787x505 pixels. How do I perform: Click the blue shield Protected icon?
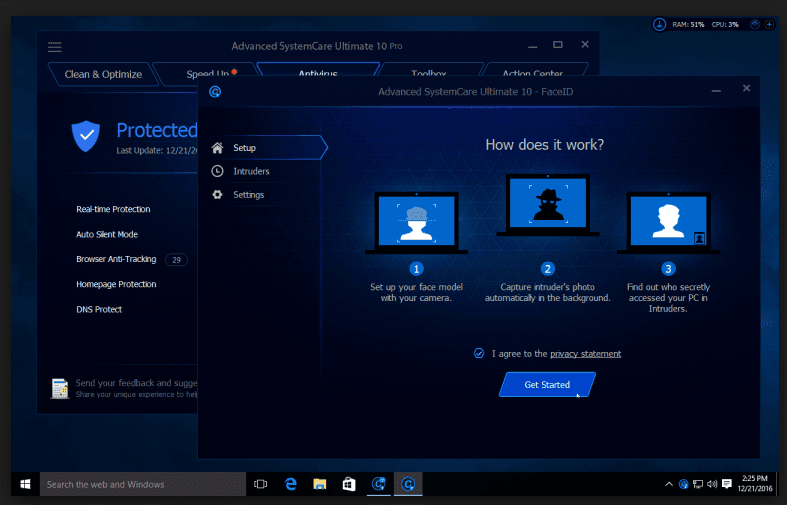pos(86,136)
